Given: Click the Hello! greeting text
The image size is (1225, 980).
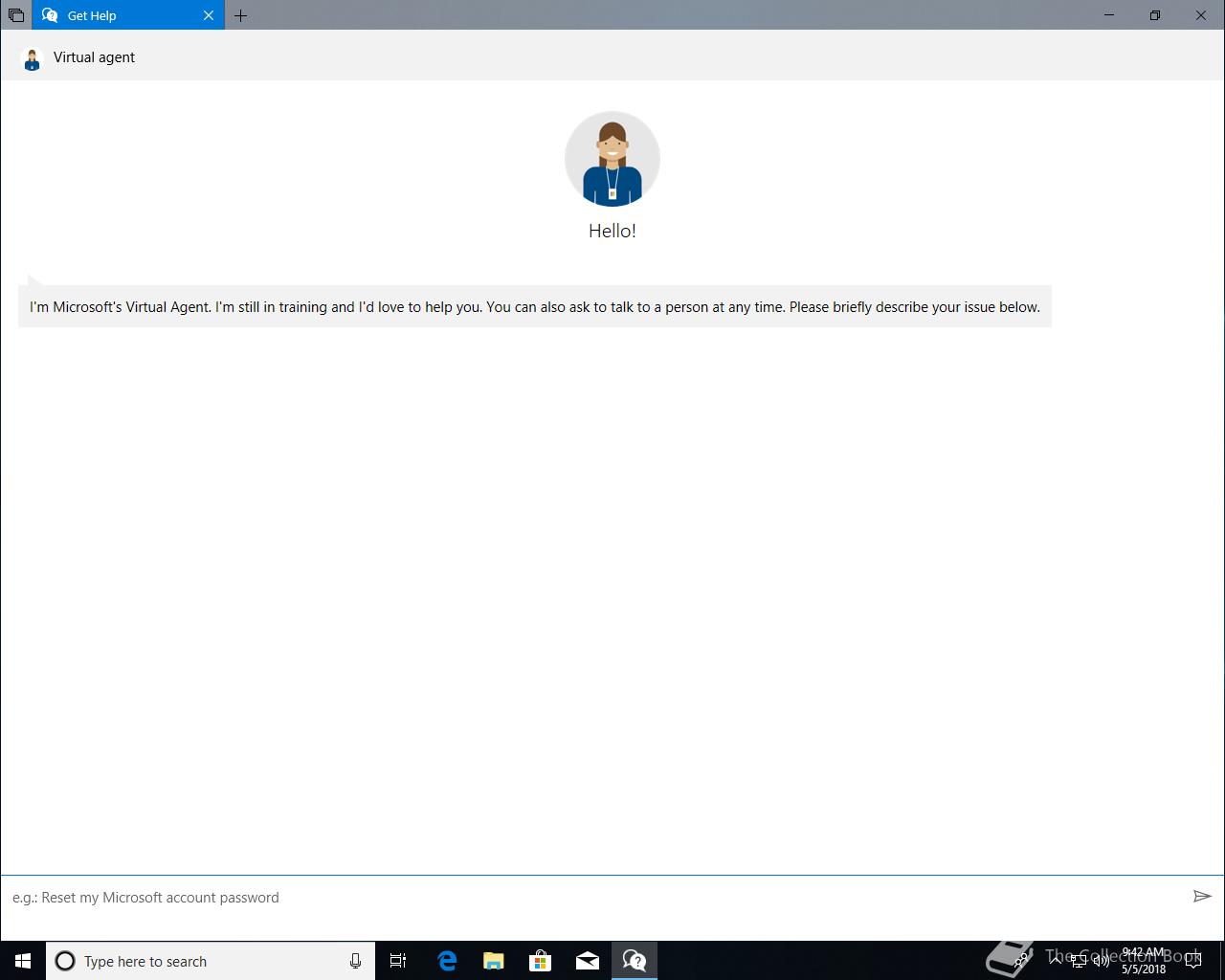Looking at the screenshot, I should point(612,231).
